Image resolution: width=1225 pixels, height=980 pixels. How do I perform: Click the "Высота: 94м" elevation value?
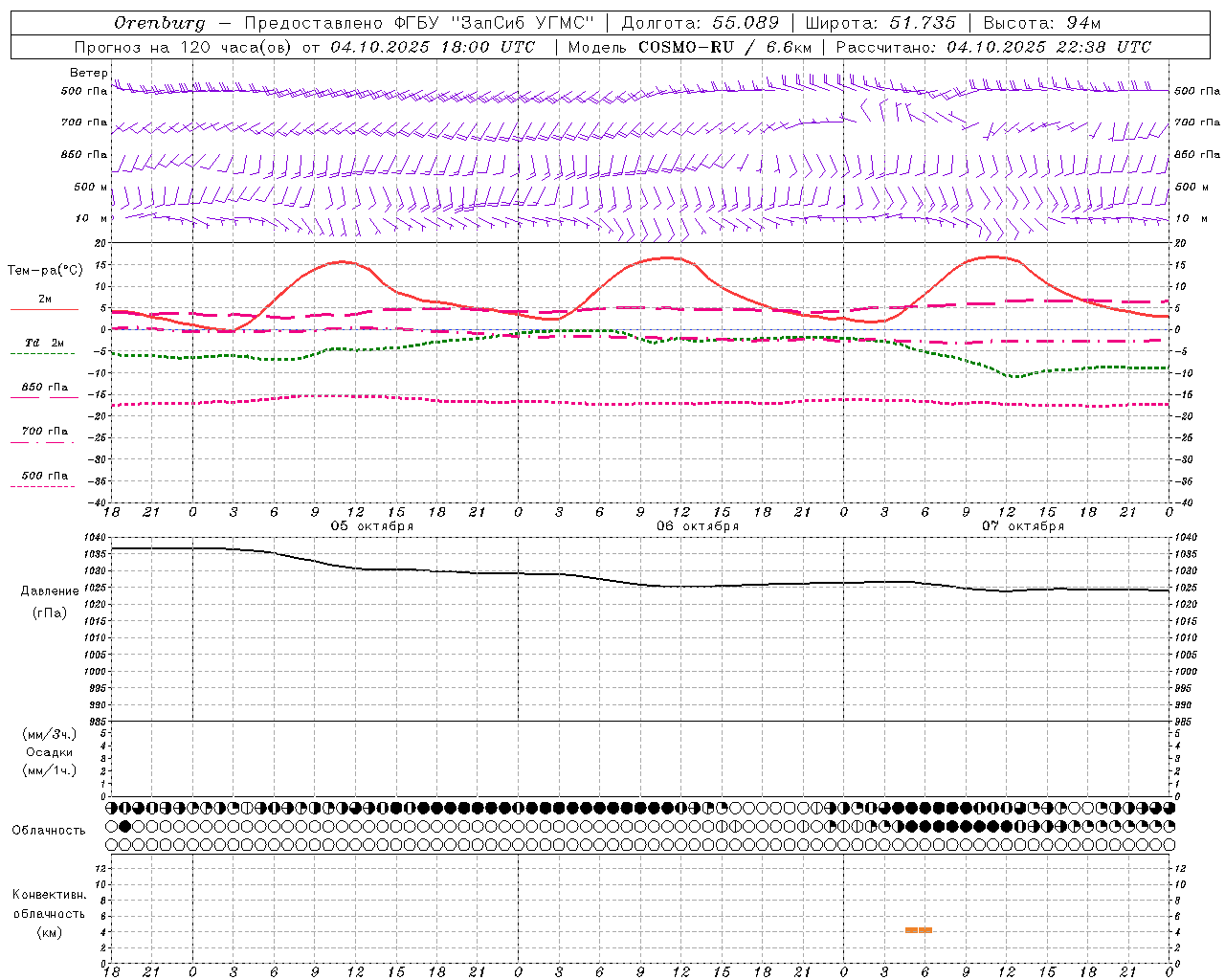(1042, 23)
